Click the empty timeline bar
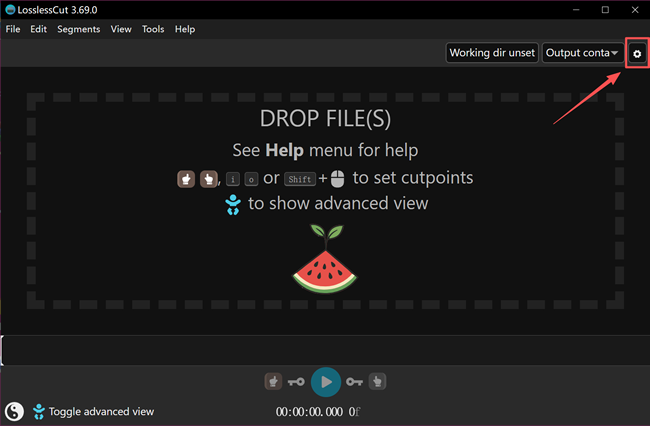 point(325,350)
